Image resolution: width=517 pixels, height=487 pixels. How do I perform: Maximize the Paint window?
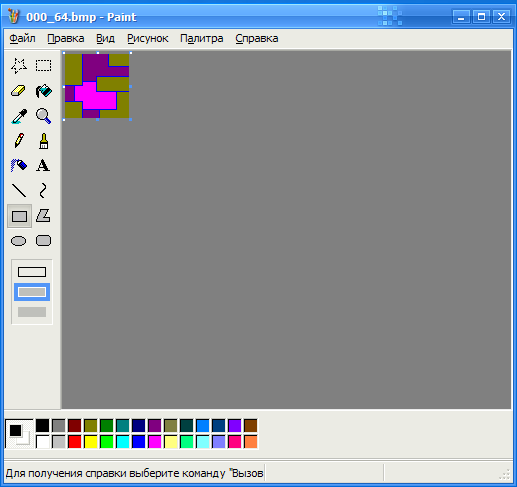tap(481, 16)
